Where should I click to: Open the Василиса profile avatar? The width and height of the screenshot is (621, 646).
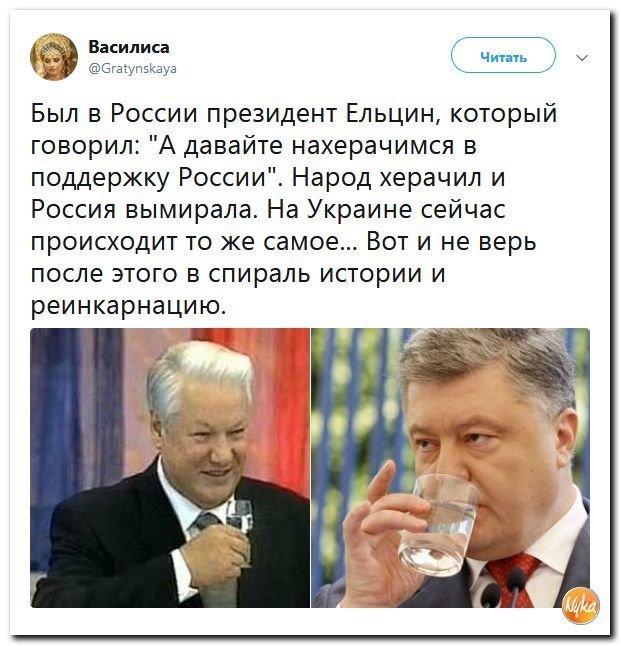point(54,56)
